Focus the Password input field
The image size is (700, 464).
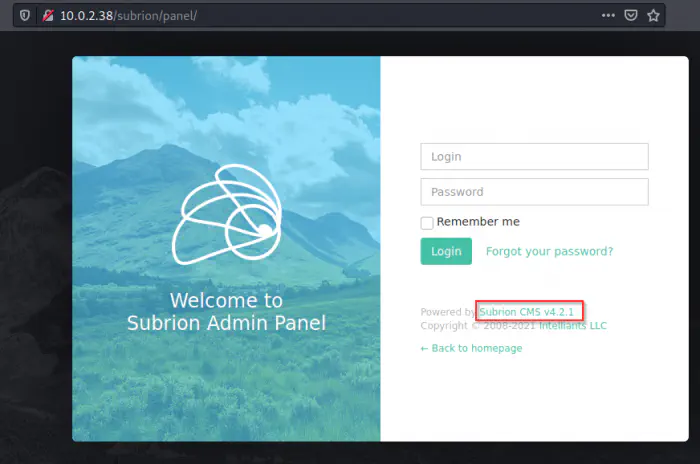tap(534, 192)
